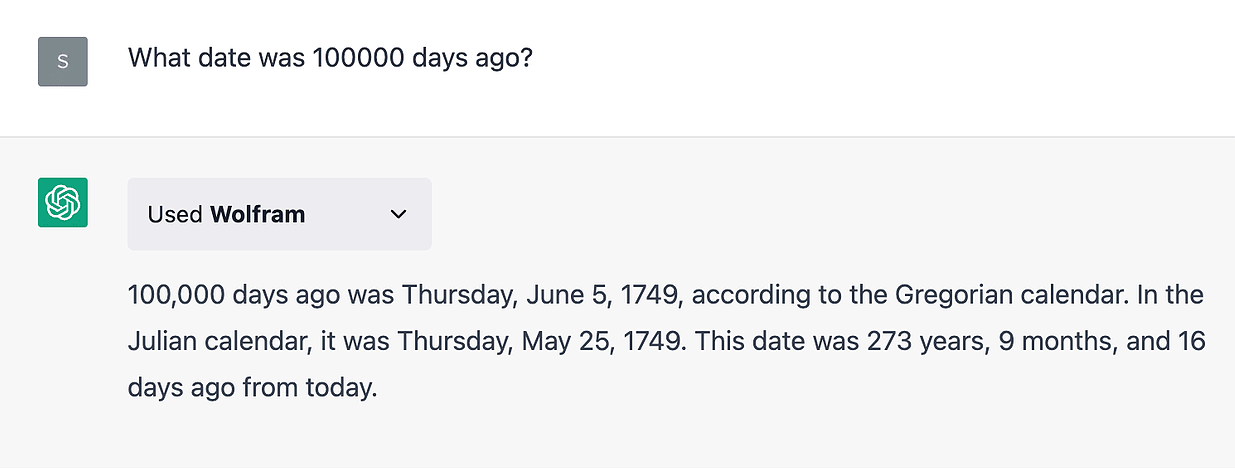Click "days ago from today" on last line
Screen dimensions: 1235x469
point(252,388)
